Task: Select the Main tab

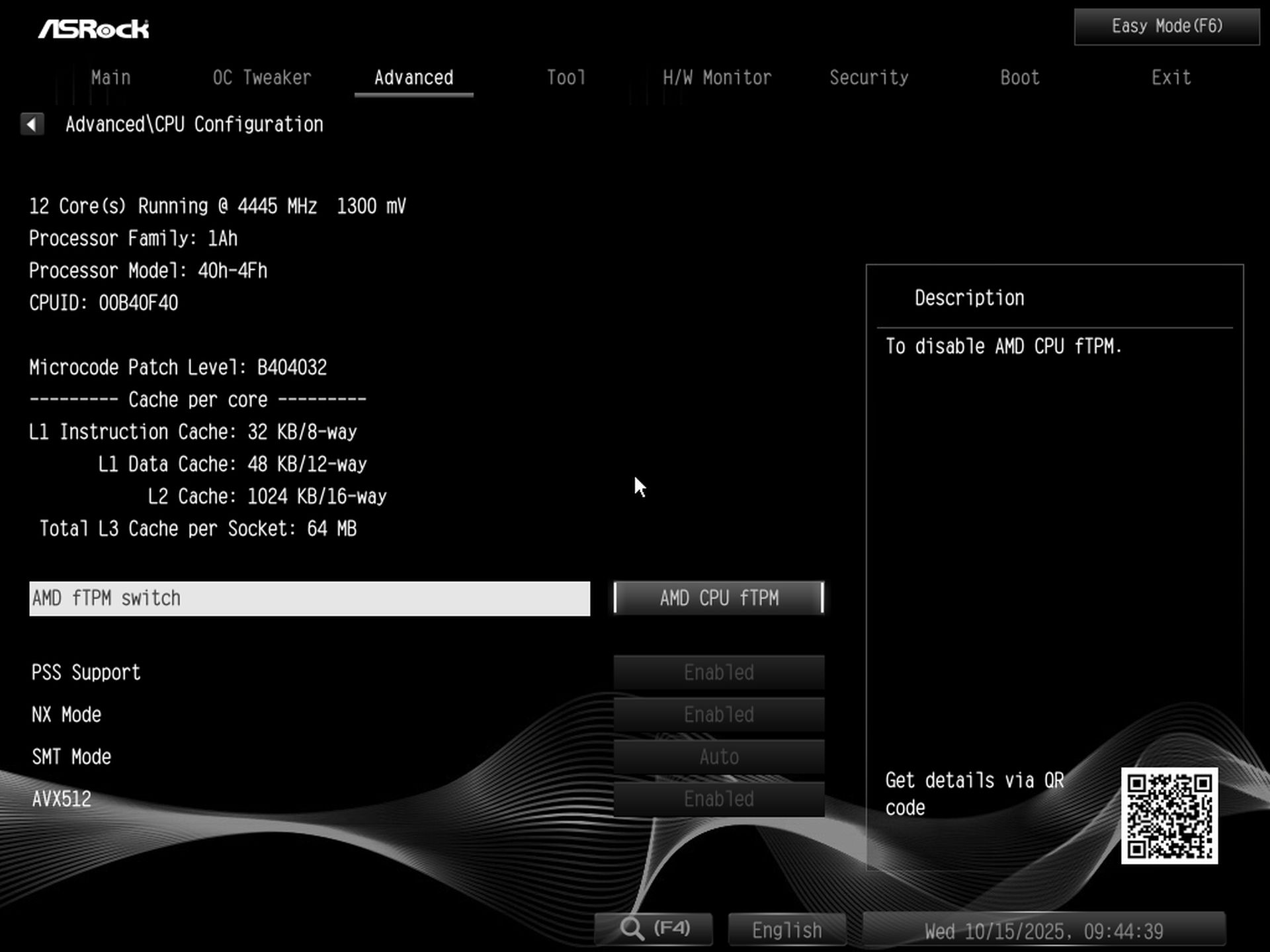Action: (110, 77)
